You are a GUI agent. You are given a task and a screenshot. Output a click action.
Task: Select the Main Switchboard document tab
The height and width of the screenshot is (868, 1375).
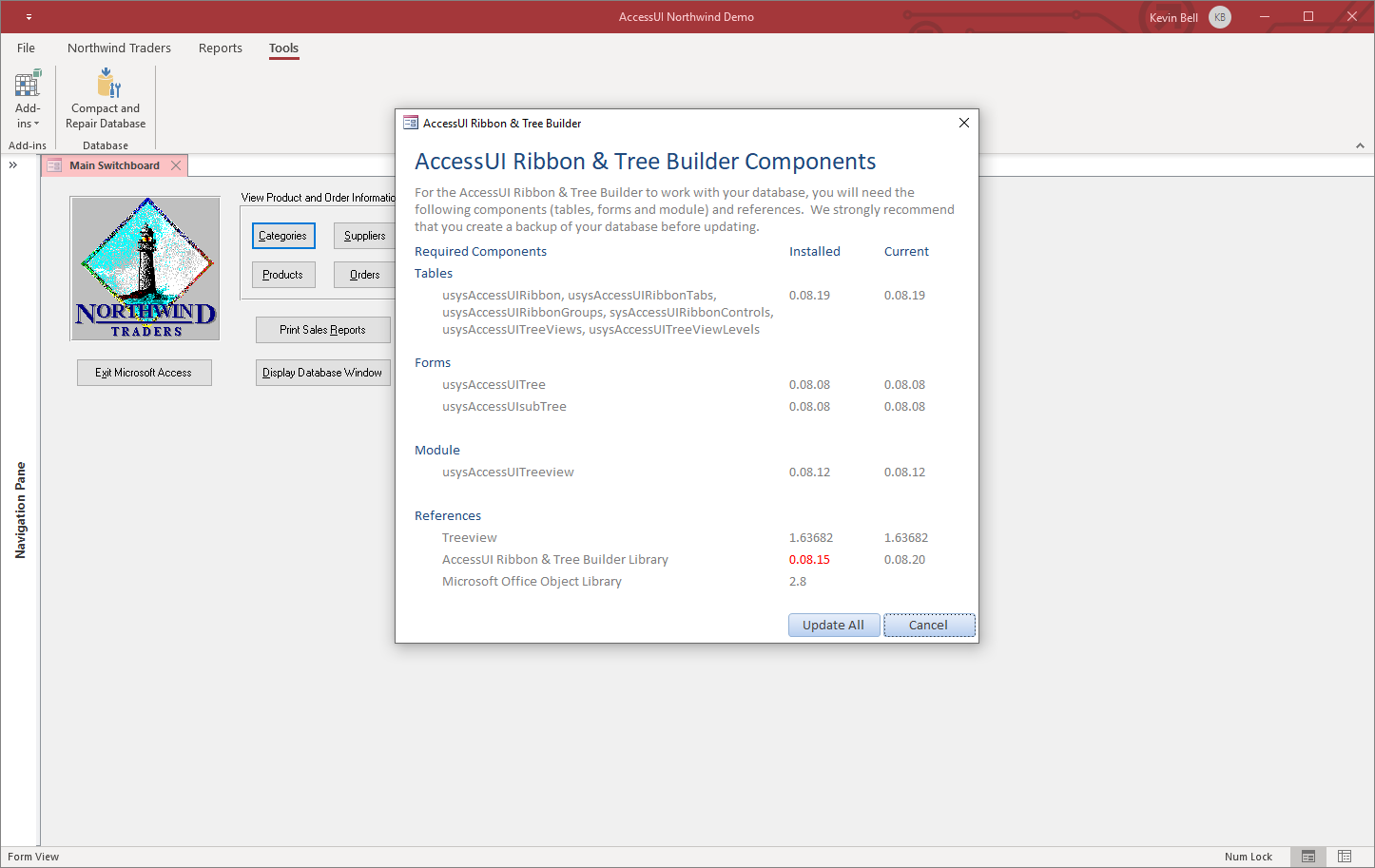pyautogui.click(x=114, y=165)
